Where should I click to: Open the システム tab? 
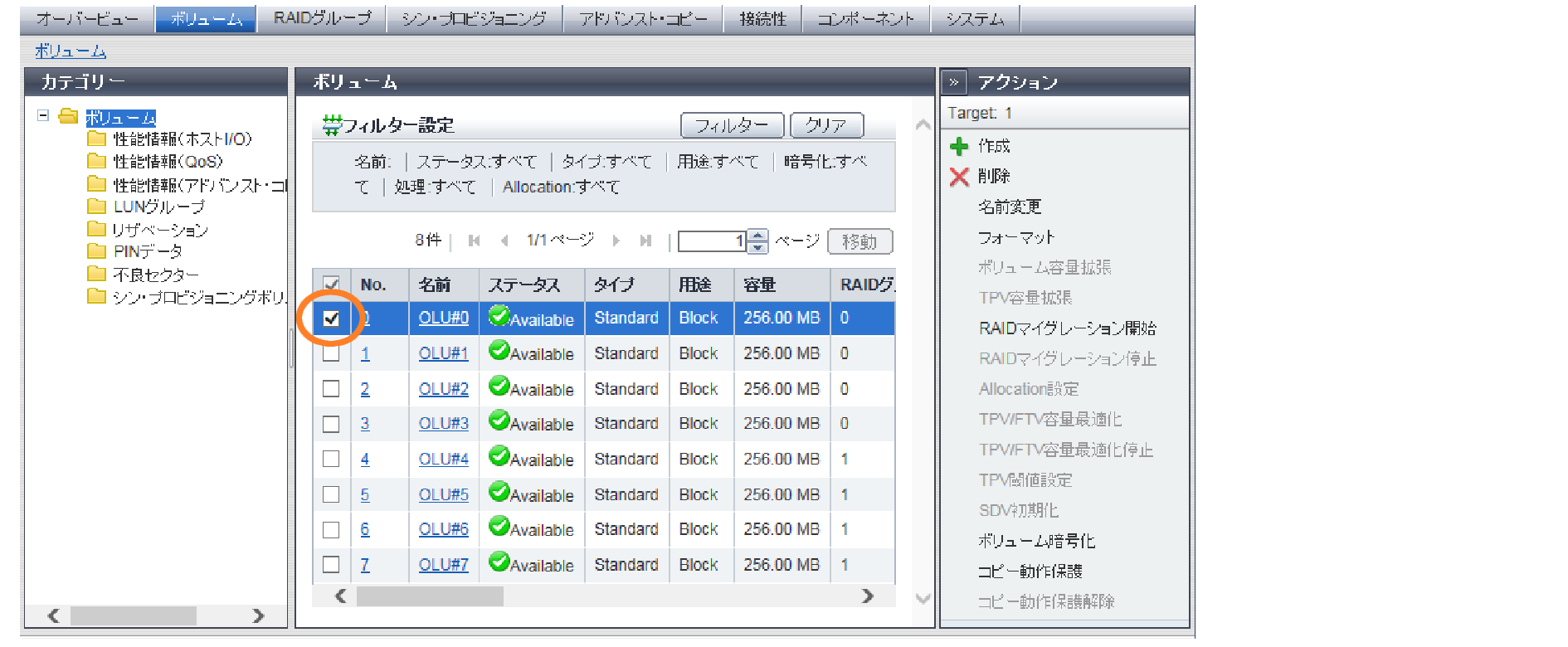975,18
